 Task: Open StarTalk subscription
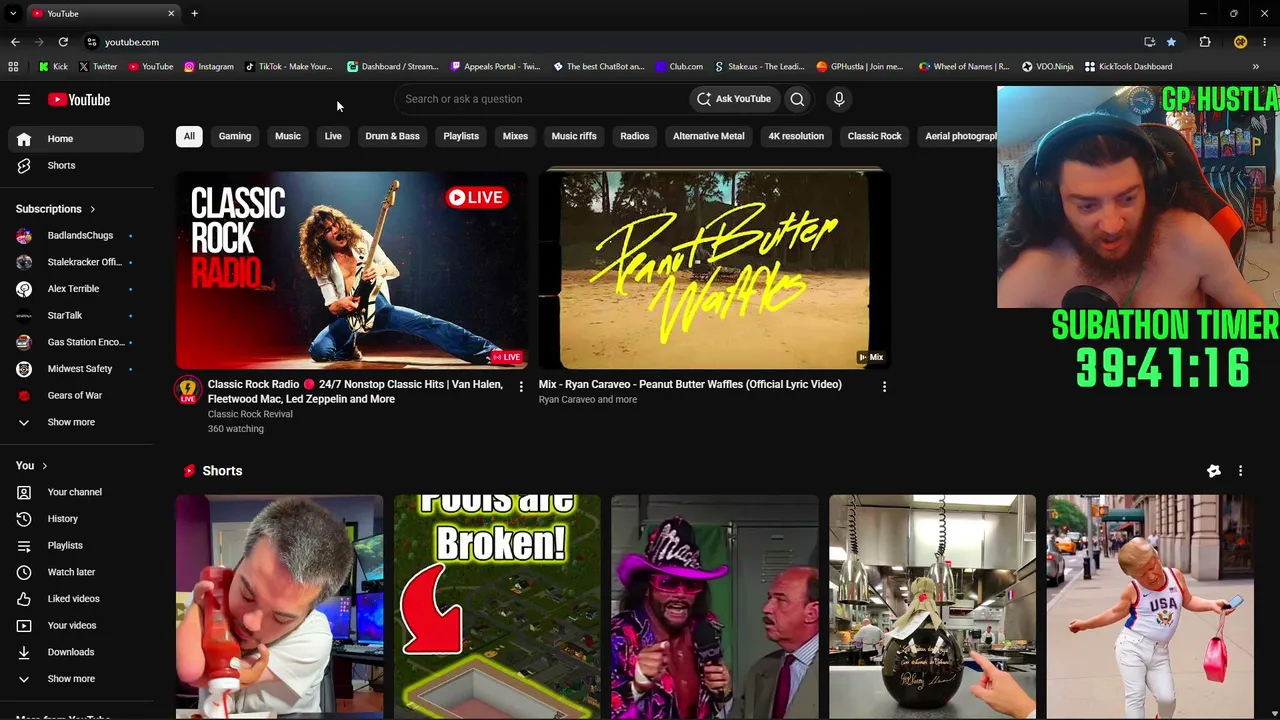click(76, 315)
